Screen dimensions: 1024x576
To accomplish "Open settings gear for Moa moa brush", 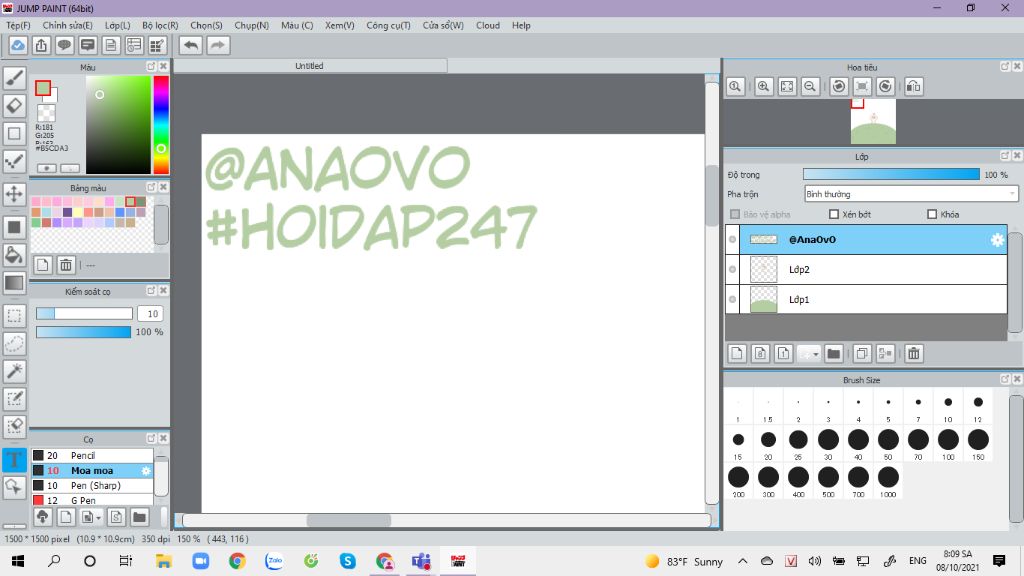I will [x=146, y=471].
